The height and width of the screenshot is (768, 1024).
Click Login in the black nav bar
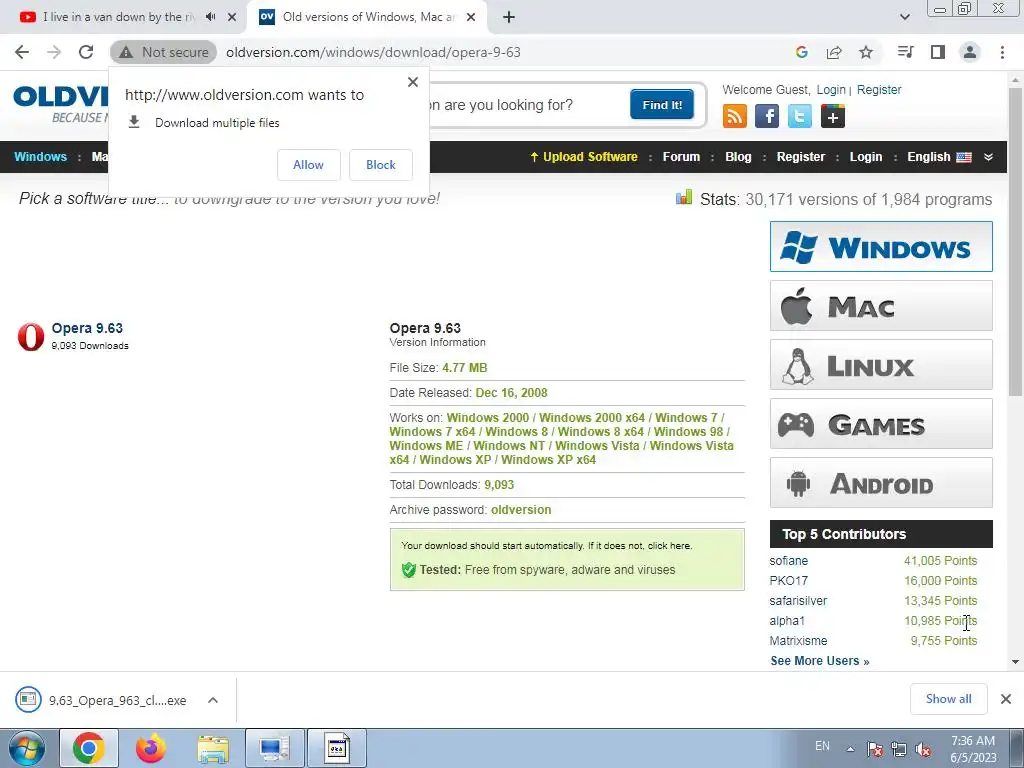(866, 157)
